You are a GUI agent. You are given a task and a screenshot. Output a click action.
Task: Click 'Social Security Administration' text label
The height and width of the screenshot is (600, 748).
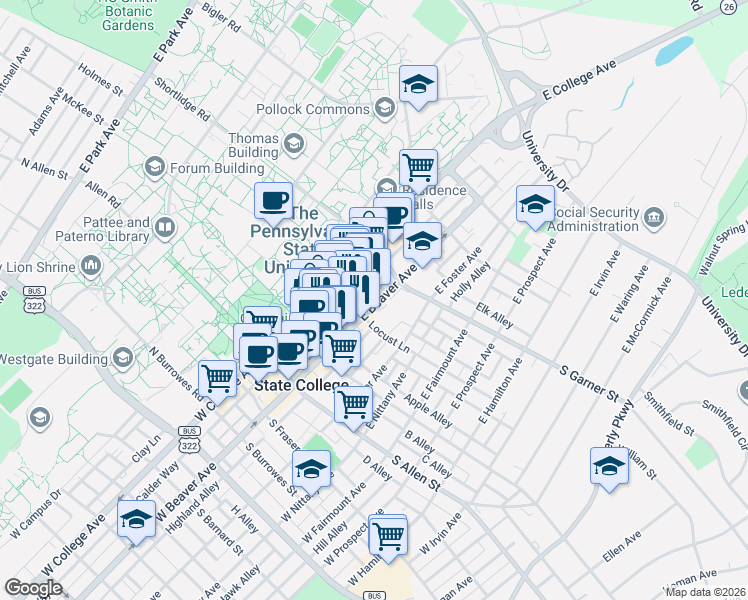click(593, 219)
